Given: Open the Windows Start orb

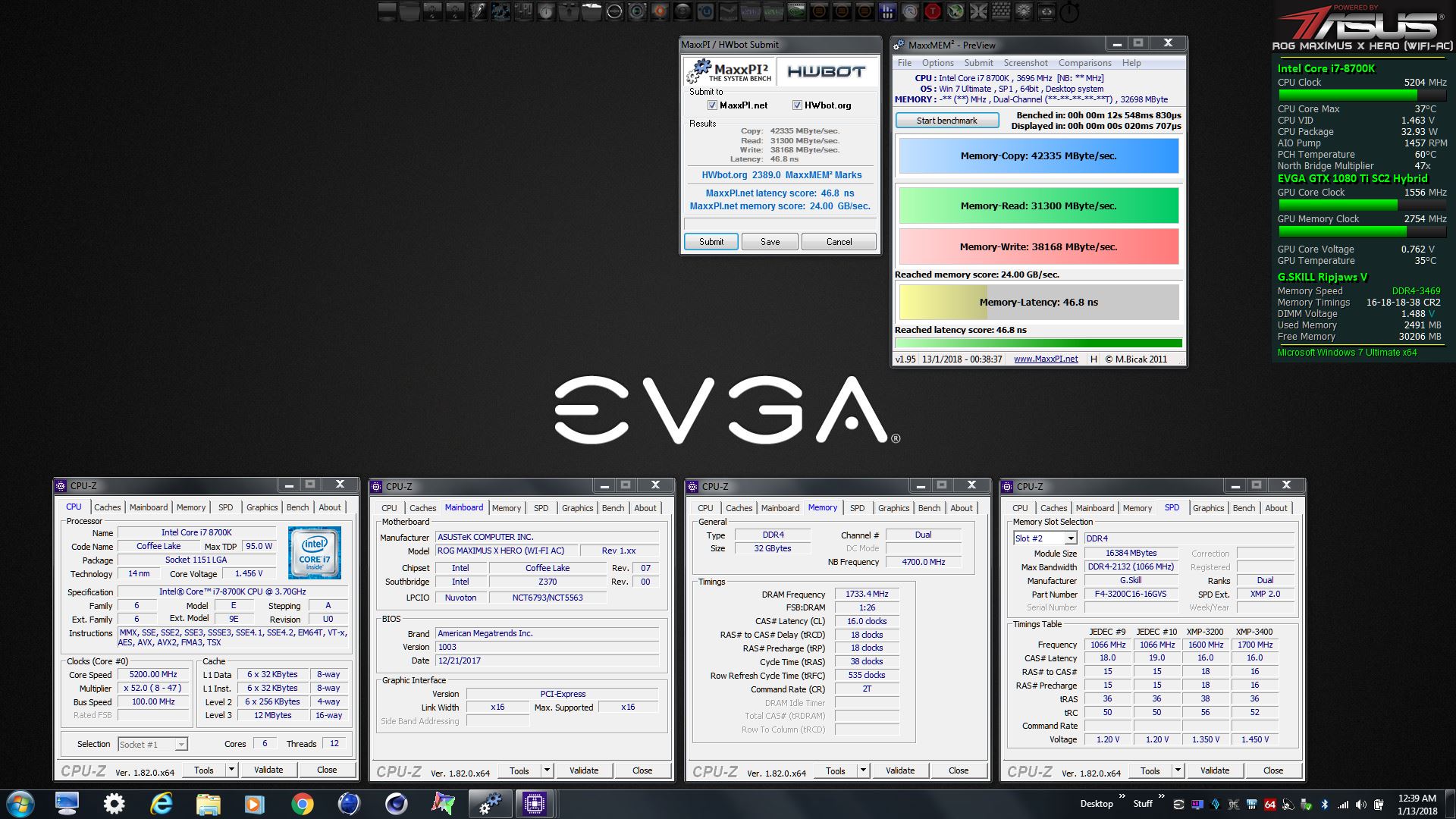Looking at the screenshot, I should 20,803.
